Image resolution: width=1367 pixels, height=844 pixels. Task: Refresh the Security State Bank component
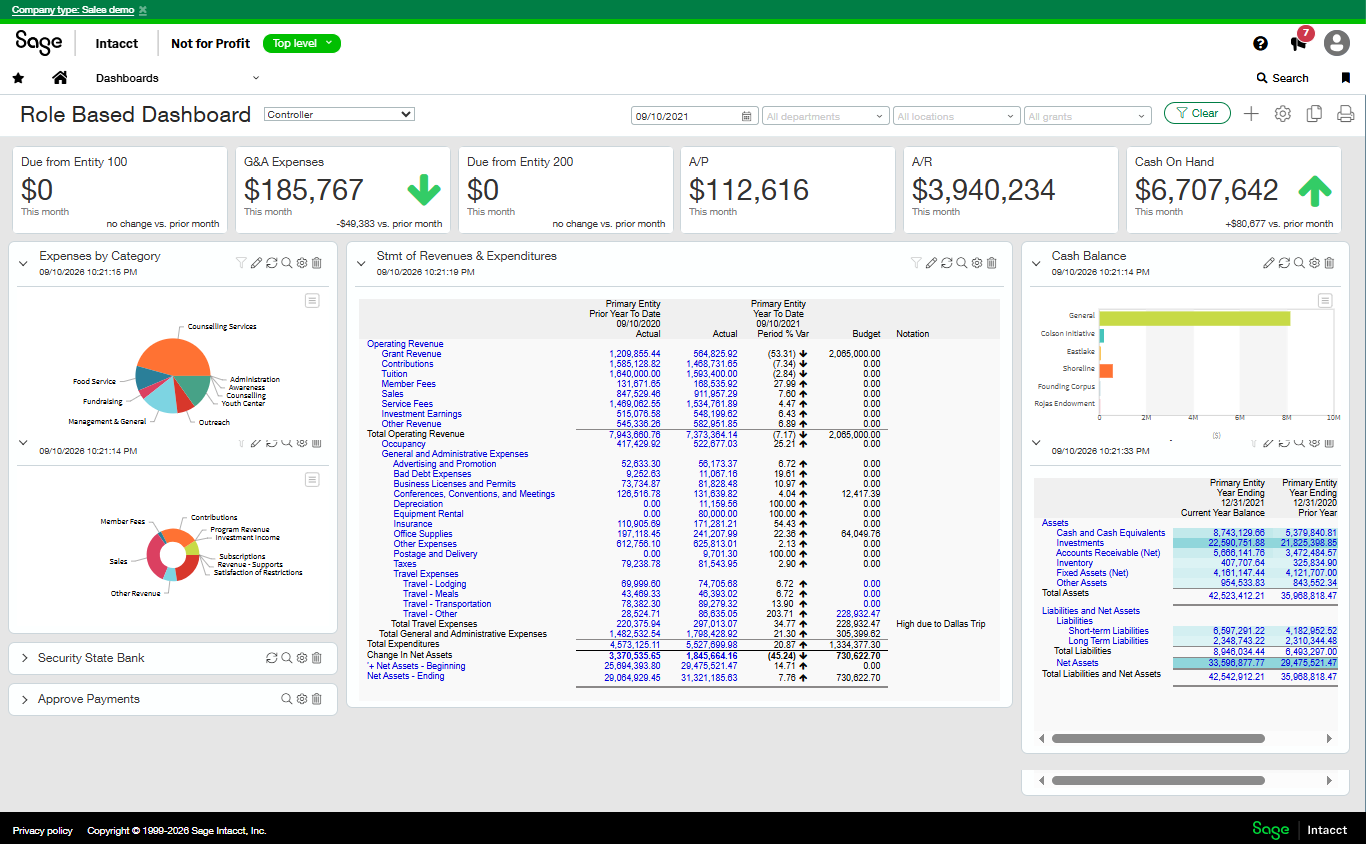click(271, 658)
